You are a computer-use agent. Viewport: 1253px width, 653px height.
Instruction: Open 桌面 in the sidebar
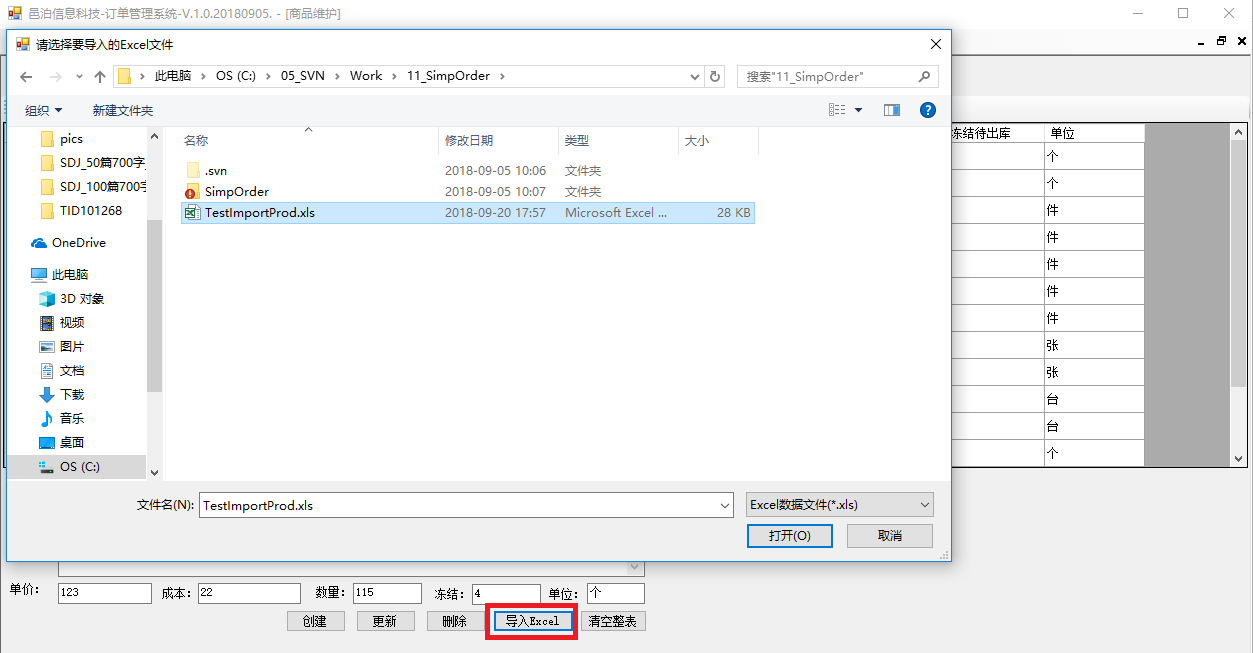pos(71,442)
